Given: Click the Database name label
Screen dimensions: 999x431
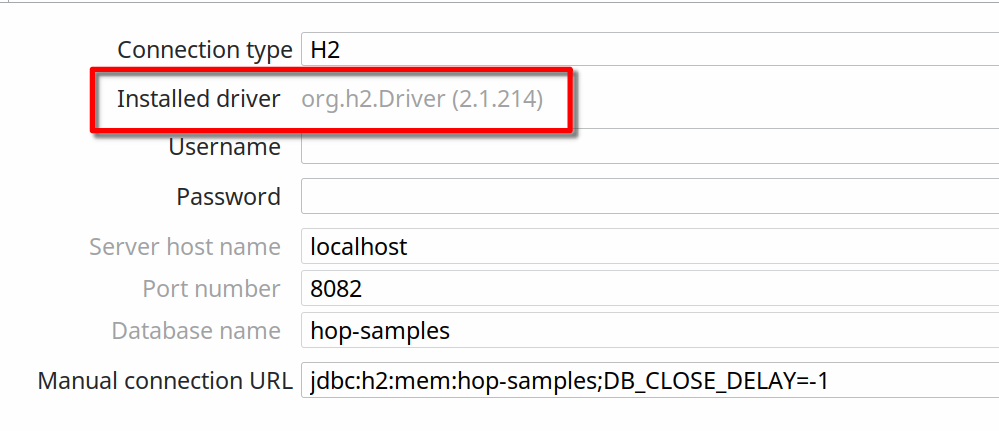Looking at the screenshot, I should pos(196,331).
